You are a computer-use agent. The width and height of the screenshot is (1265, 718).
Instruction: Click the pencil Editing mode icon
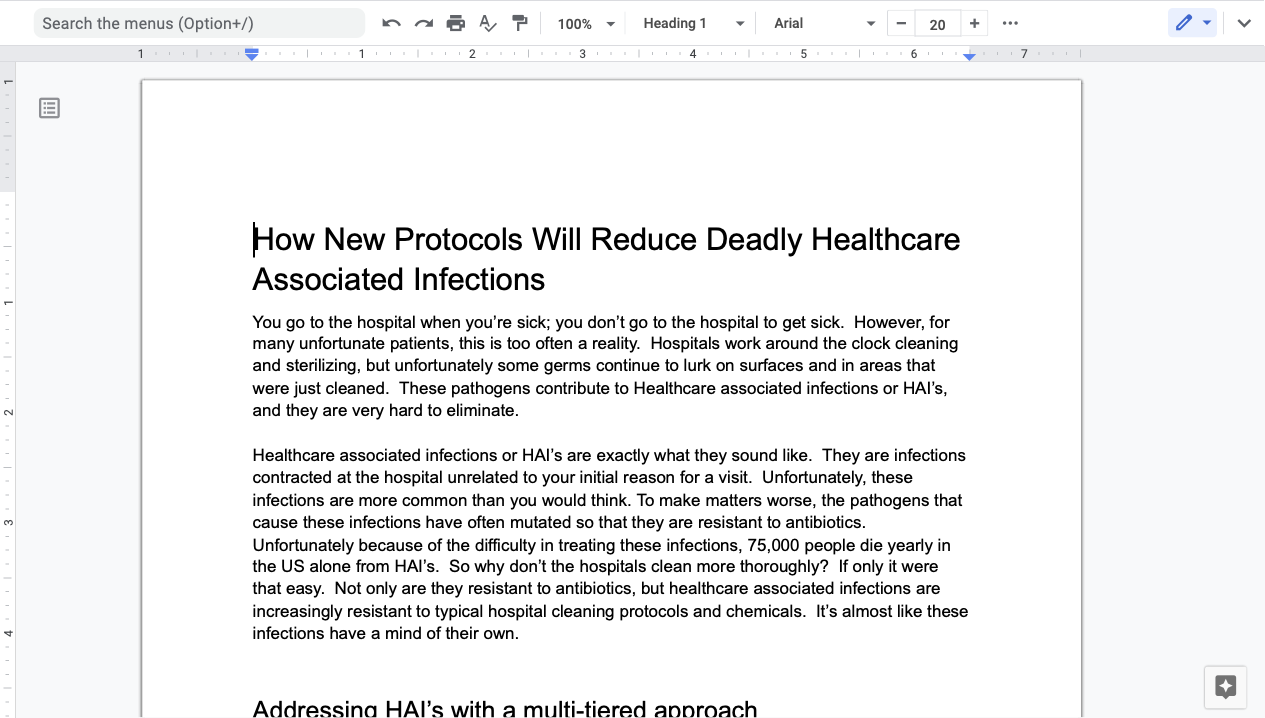[1184, 23]
